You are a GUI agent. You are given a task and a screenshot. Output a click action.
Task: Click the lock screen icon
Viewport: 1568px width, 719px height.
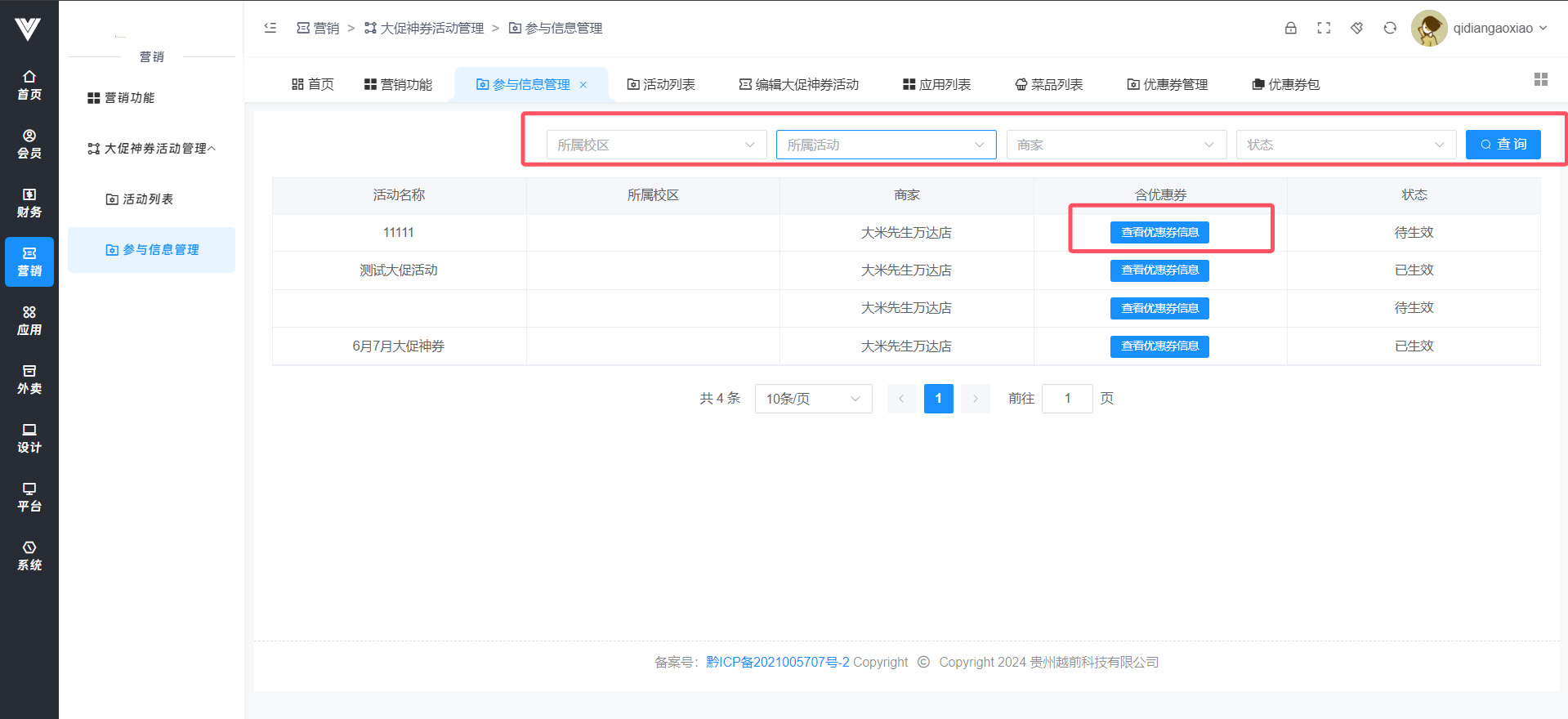pos(1290,28)
